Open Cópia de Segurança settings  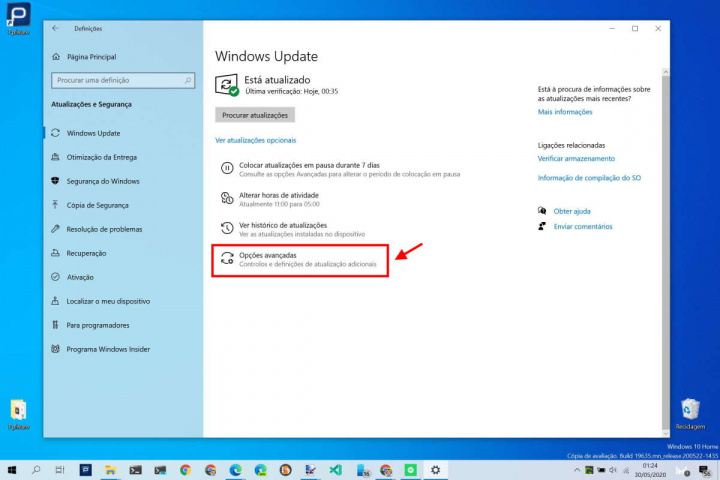click(x=97, y=205)
